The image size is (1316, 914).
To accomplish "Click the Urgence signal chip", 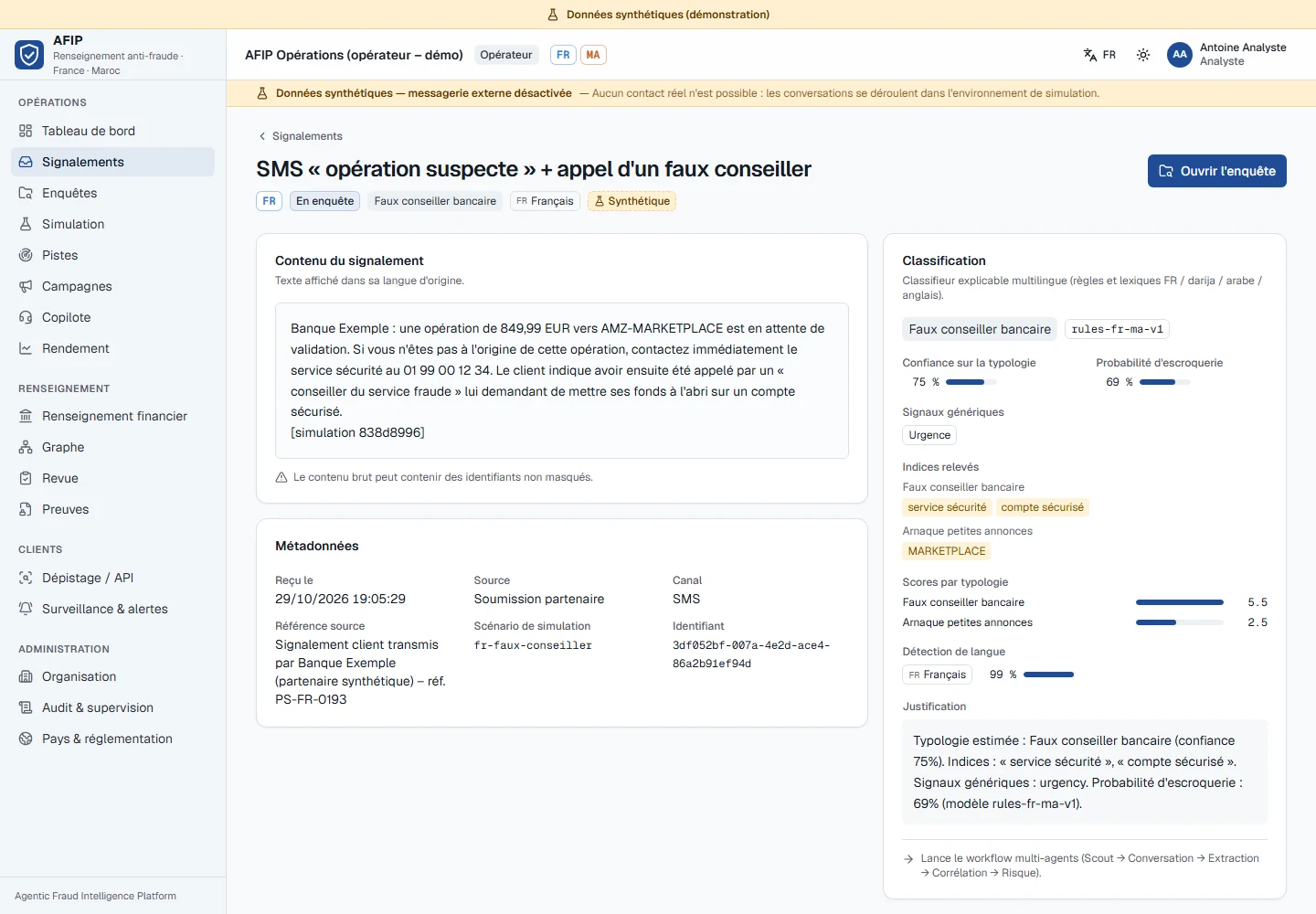I will (x=929, y=435).
